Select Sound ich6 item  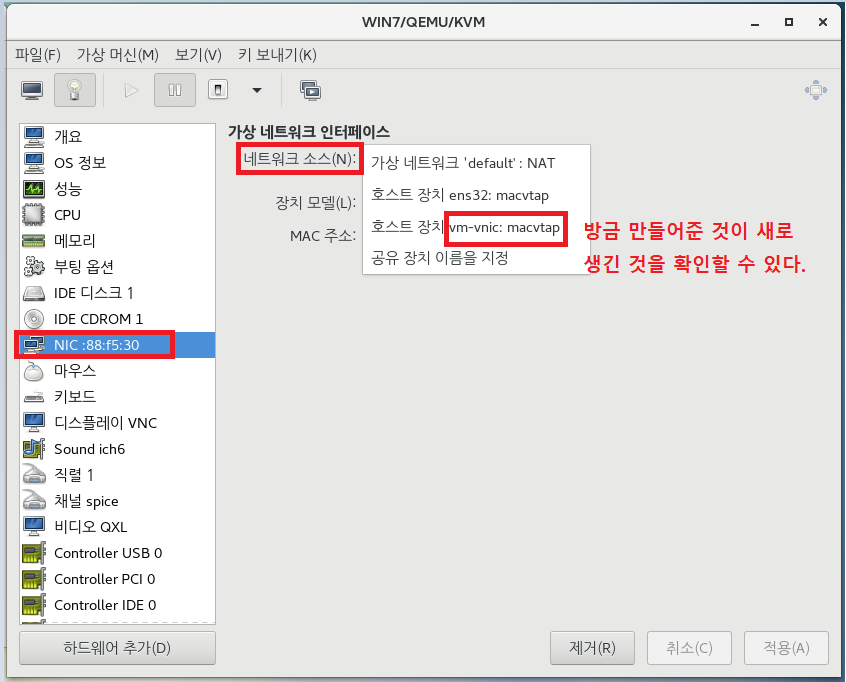coord(118,449)
